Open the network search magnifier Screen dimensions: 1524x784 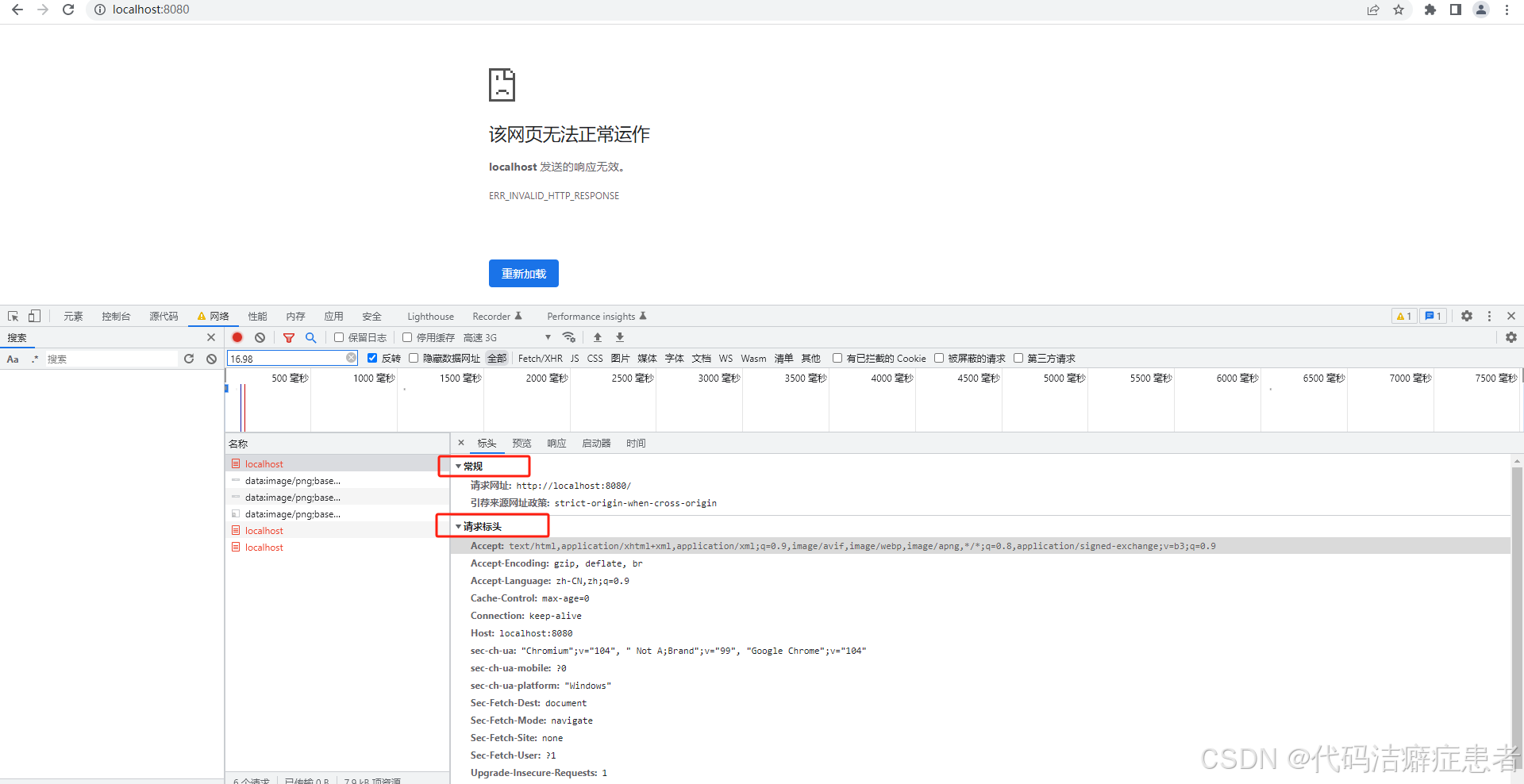pyautogui.click(x=310, y=337)
